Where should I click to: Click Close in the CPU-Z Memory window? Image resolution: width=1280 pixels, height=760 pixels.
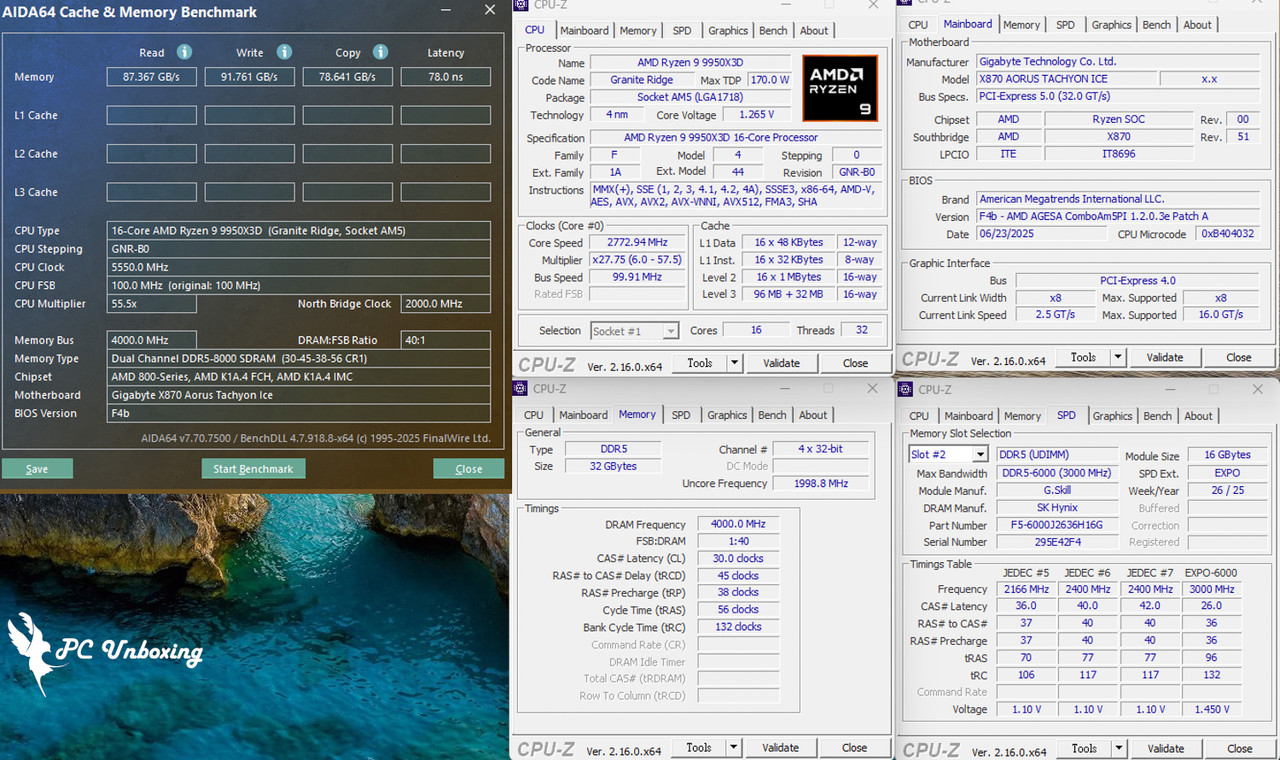(854, 747)
